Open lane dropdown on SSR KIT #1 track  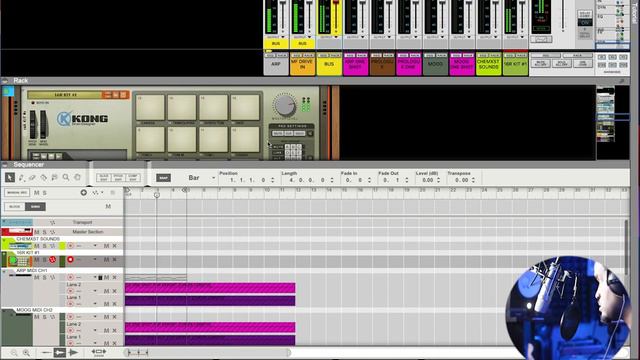click(95, 259)
